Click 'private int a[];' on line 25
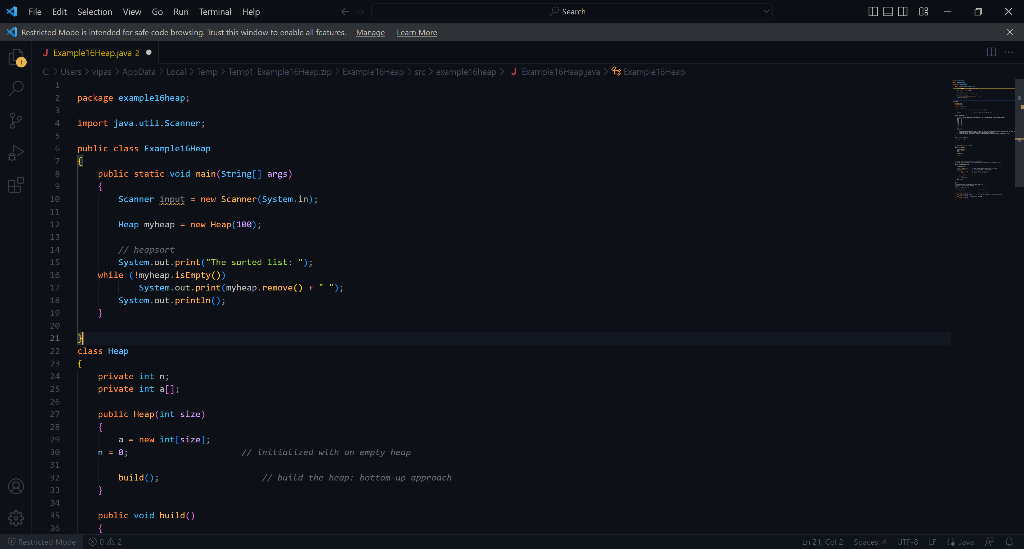Viewport: 1024px width, 549px height. click(138, 389)
